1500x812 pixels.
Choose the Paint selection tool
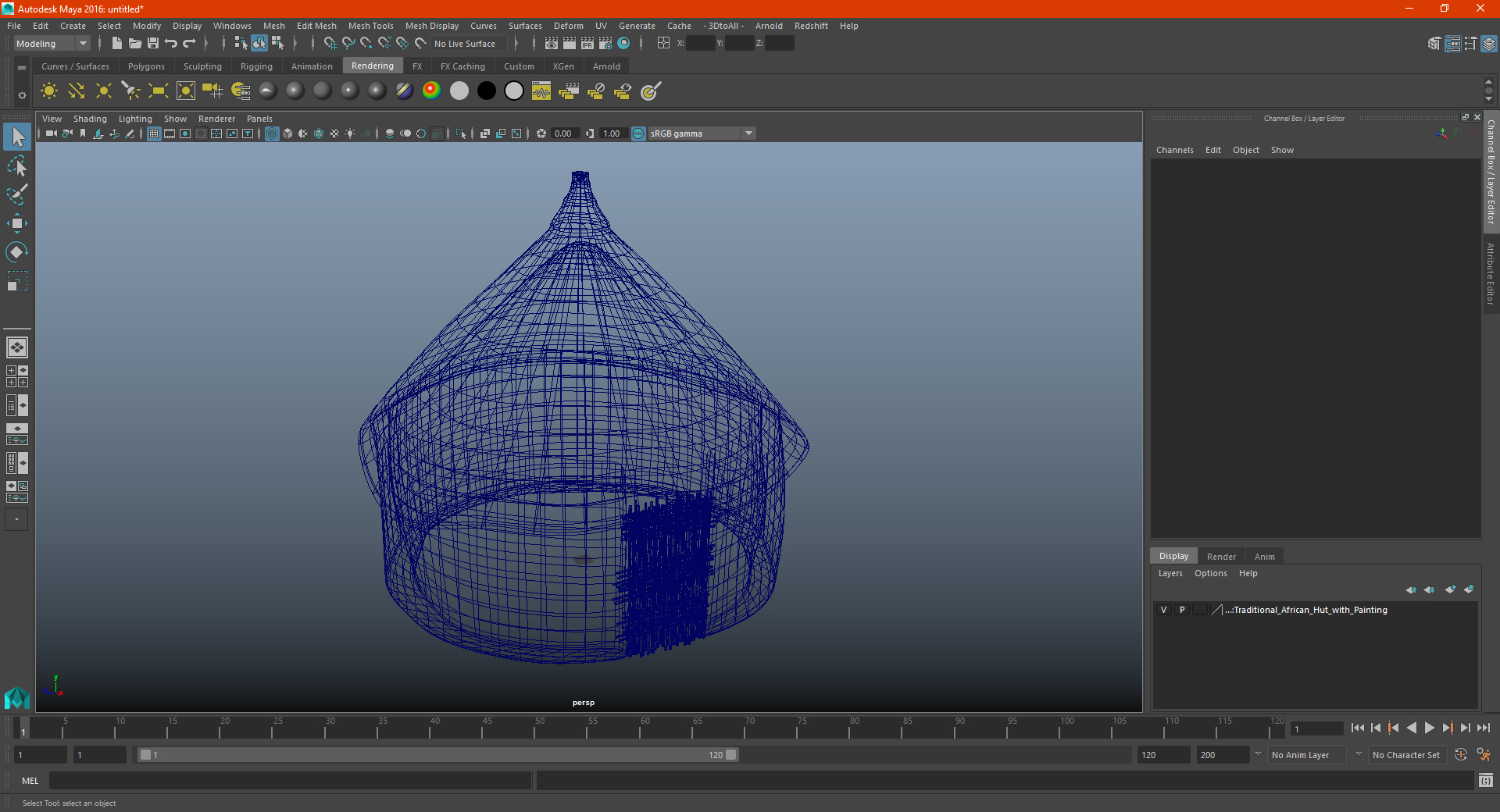tap(17, 194)
